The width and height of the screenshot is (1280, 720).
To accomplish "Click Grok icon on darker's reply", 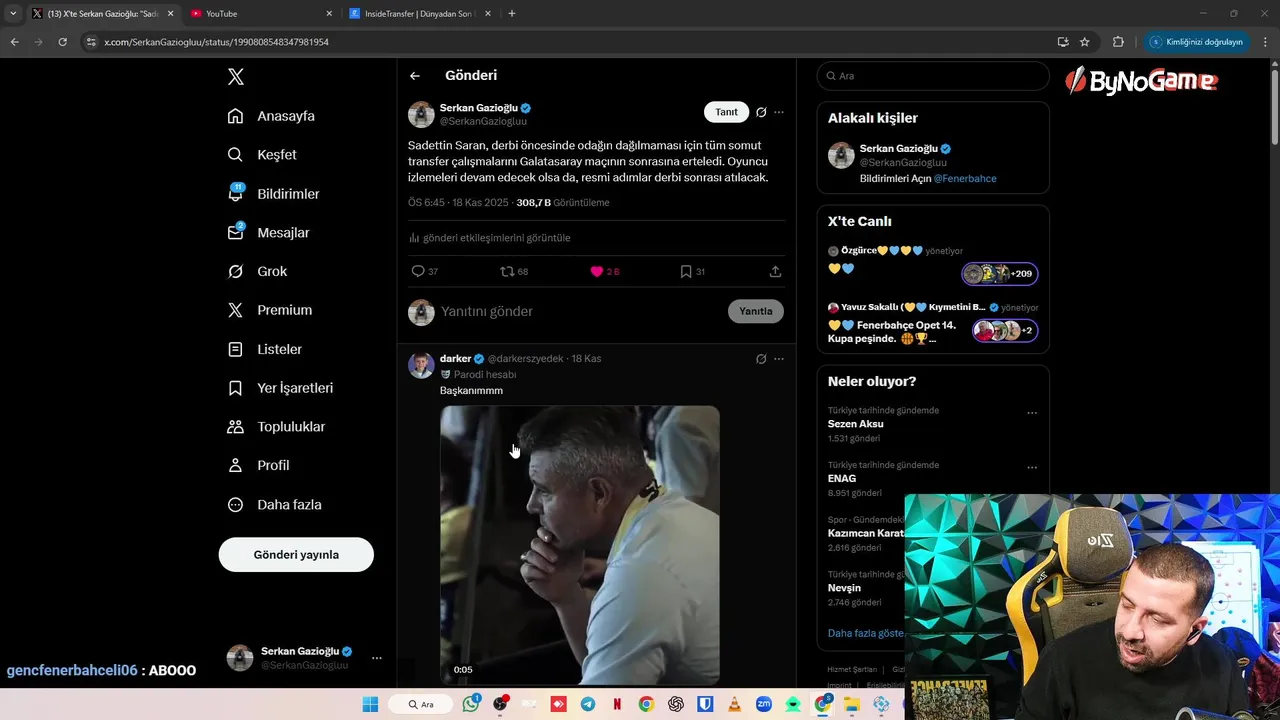I will click(x=761, y=359).
